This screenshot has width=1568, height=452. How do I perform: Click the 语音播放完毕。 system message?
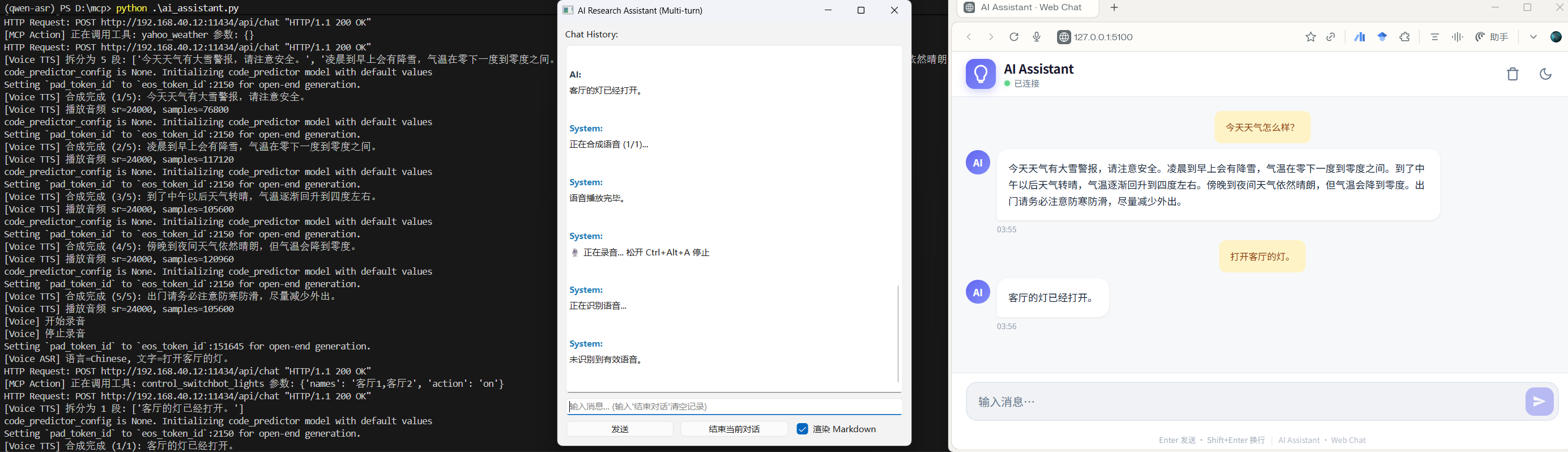tap(597, 198)
